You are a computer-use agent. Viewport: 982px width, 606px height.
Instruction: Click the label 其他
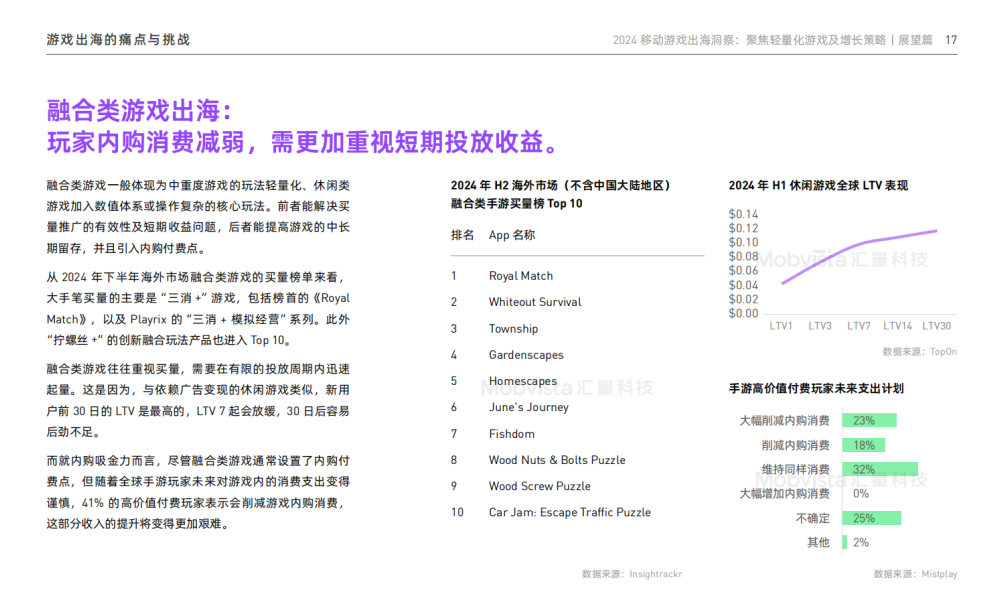point(818,543)
